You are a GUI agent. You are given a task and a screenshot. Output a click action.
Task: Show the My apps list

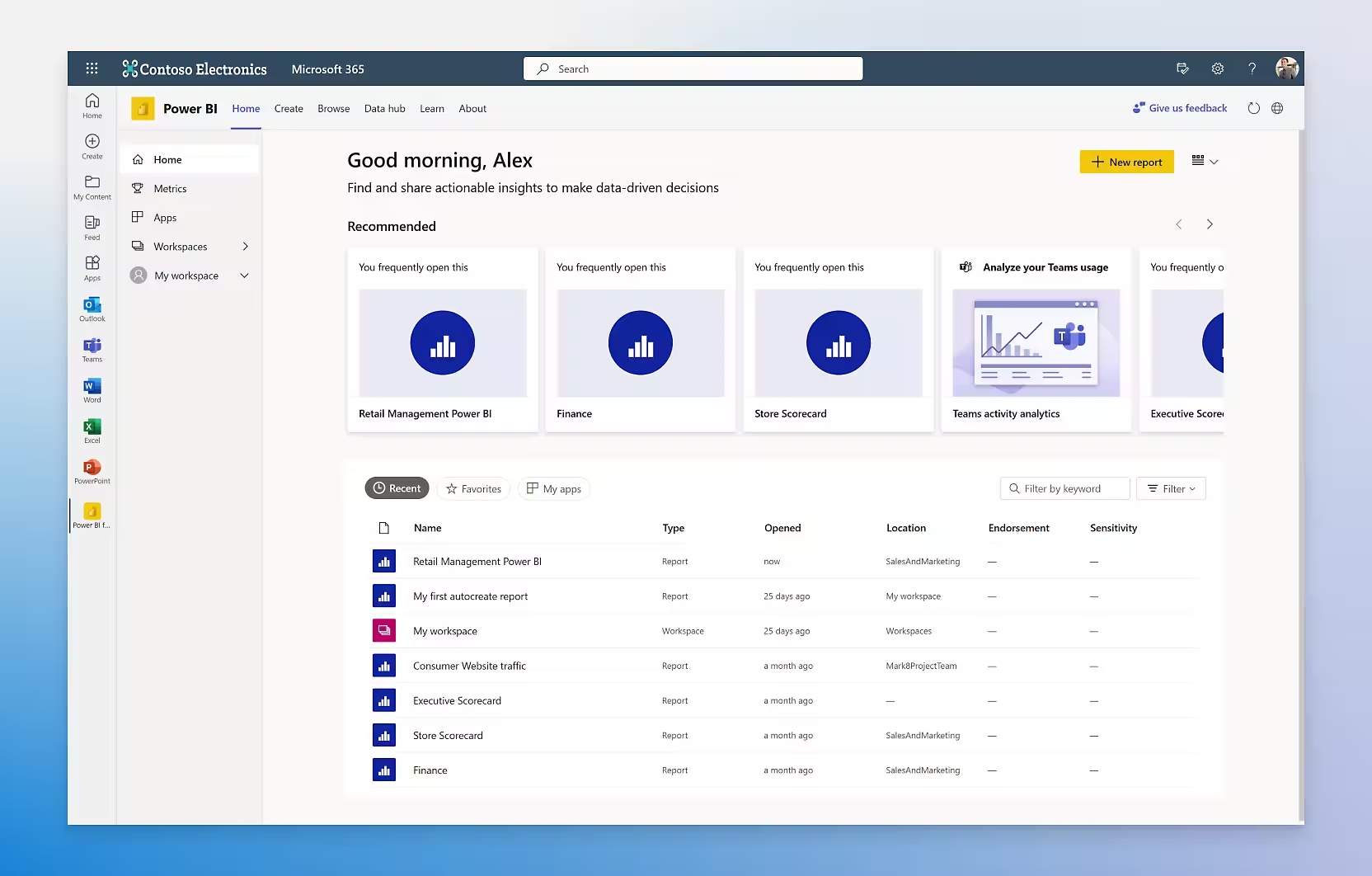coord(554,489)
